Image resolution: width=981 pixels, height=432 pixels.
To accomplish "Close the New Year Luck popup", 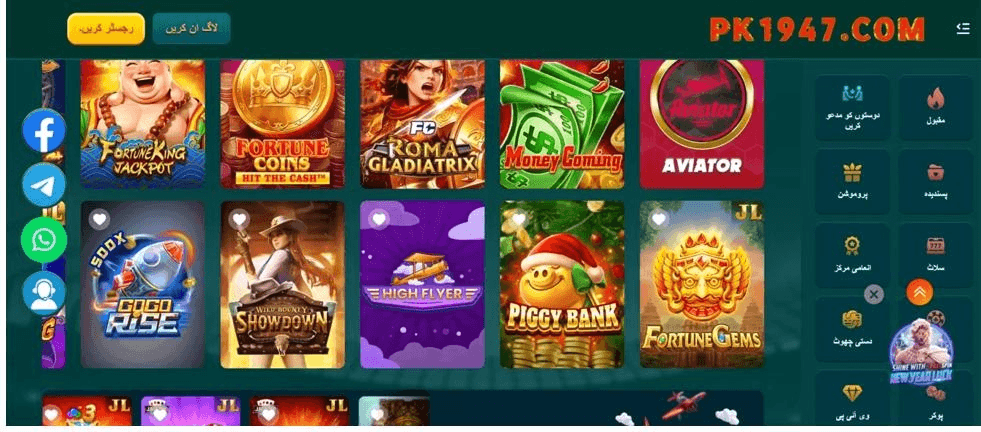I will tap(874, 294).
